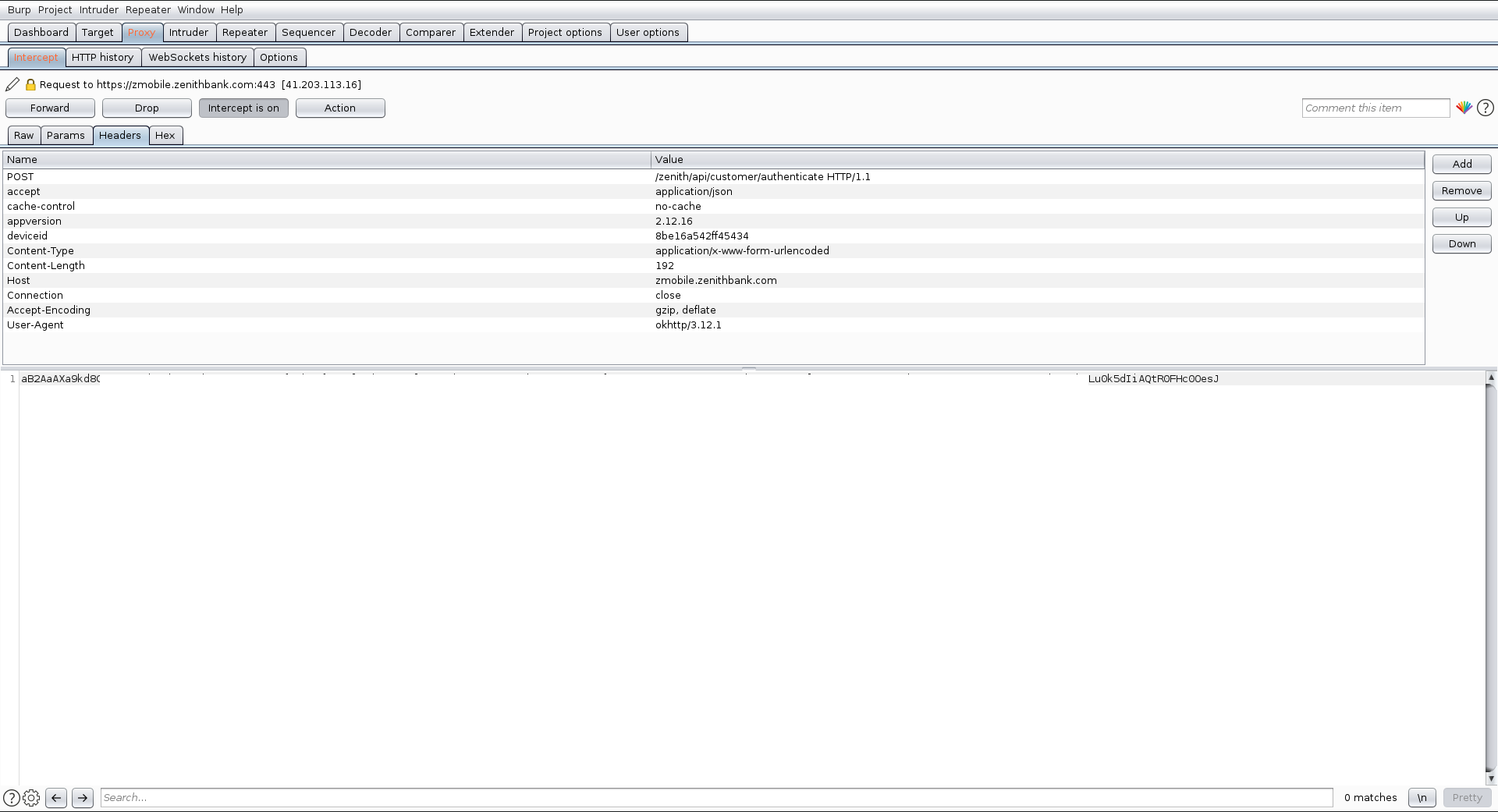This screenshot has width=1498, height=812.
Task: Open the Repeater menu in menu bar
Action: (148, 9)
